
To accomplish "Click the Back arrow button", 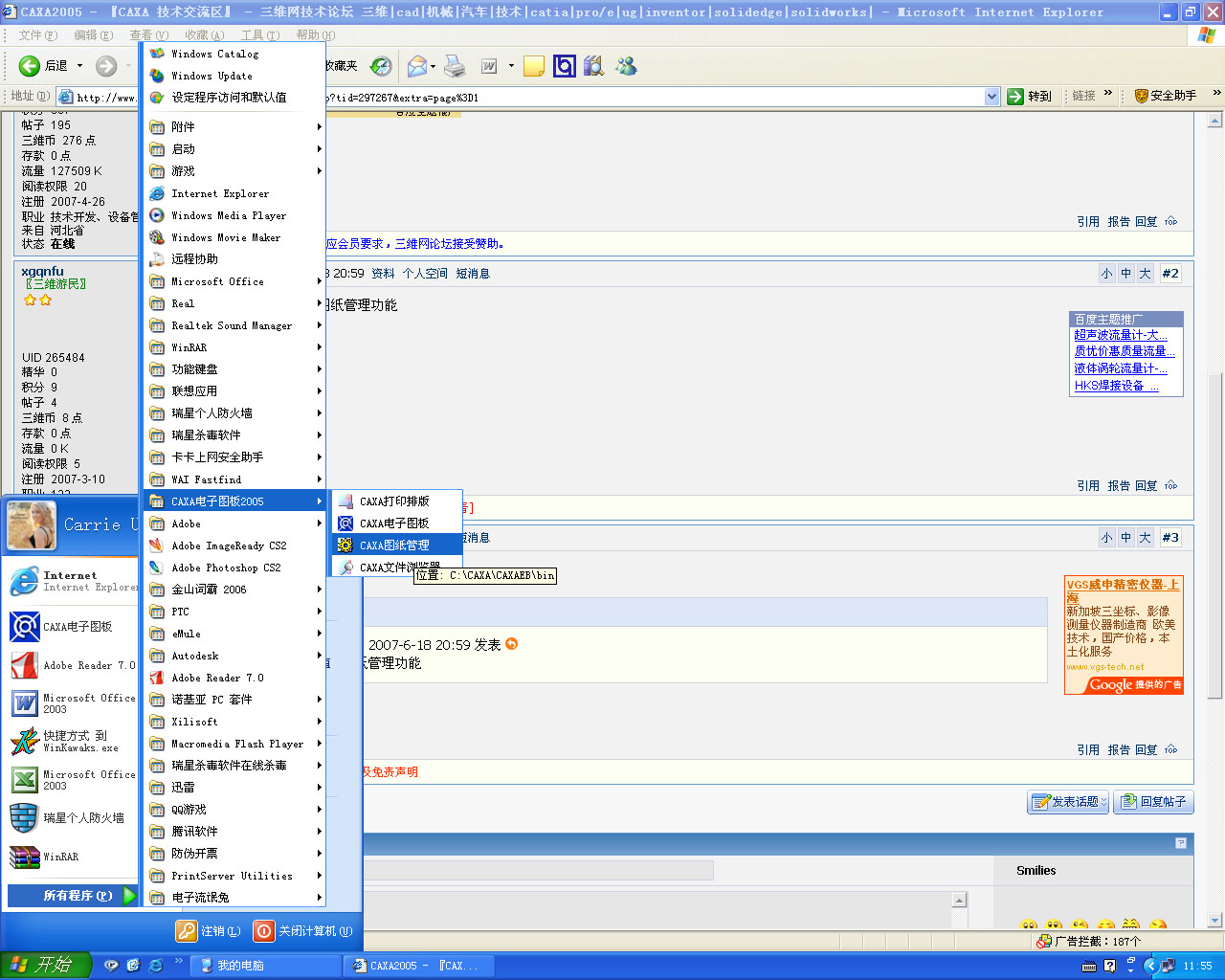I will point(30,66).
